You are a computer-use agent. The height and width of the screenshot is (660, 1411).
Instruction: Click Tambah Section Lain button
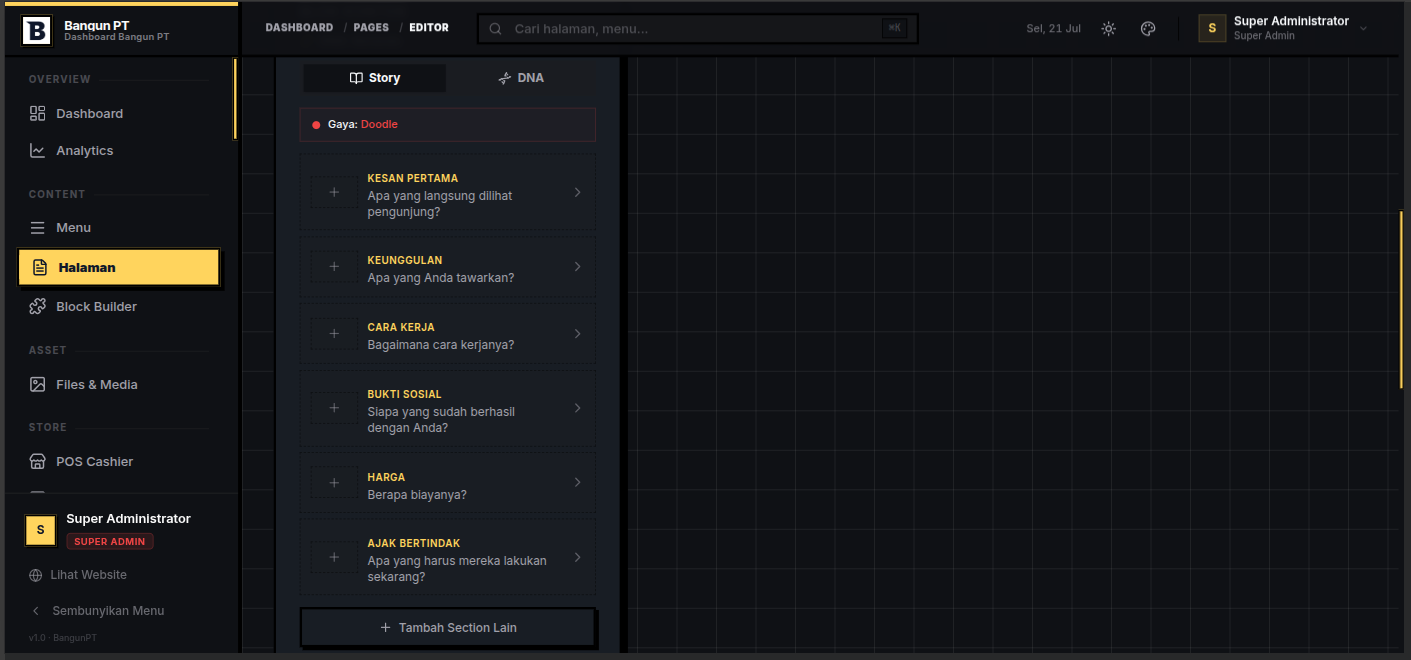coord(448,628)
